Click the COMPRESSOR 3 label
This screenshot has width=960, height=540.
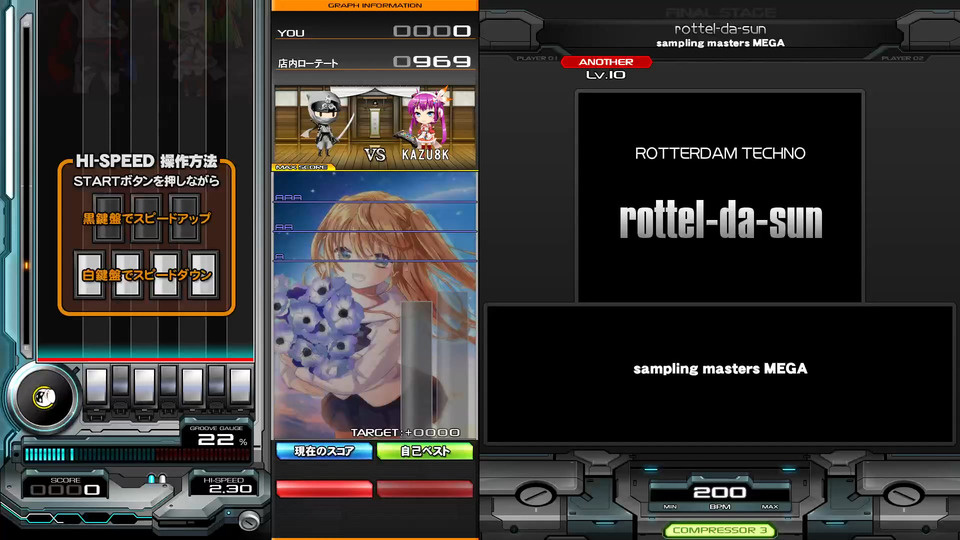point(720,530)
